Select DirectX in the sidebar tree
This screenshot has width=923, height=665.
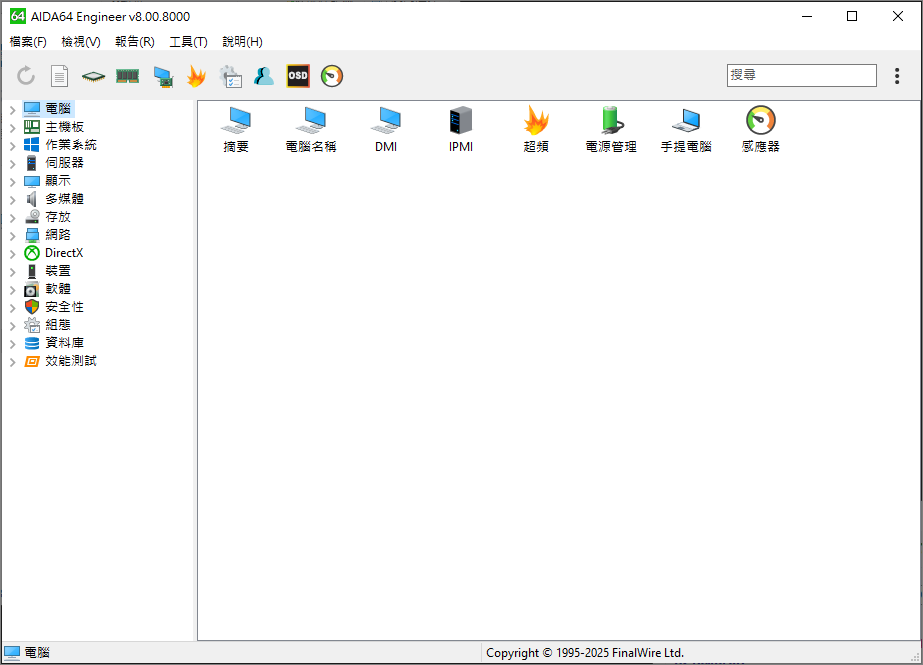(64, 253)
